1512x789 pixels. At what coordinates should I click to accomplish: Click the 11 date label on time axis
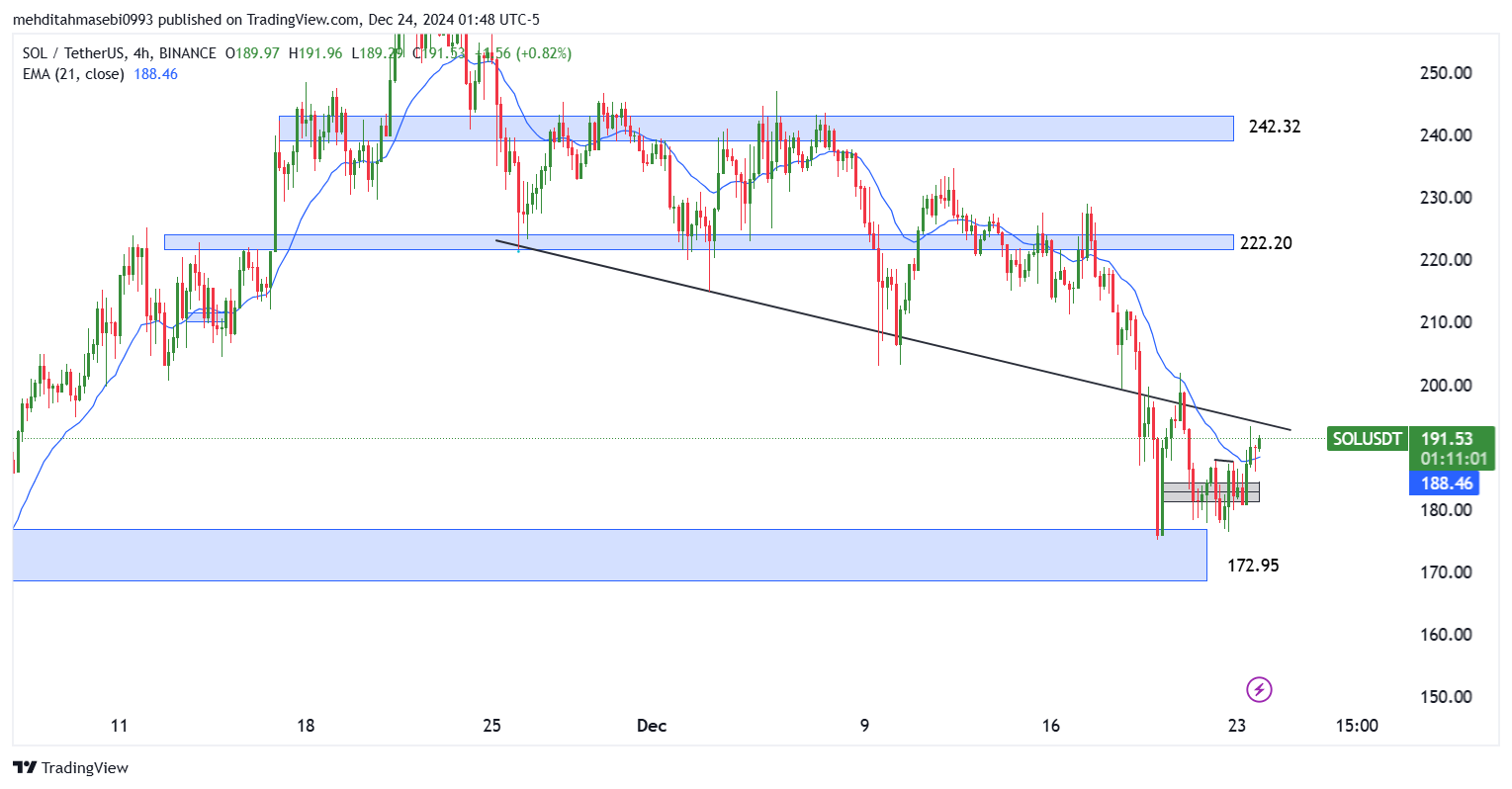pos(119,726)
